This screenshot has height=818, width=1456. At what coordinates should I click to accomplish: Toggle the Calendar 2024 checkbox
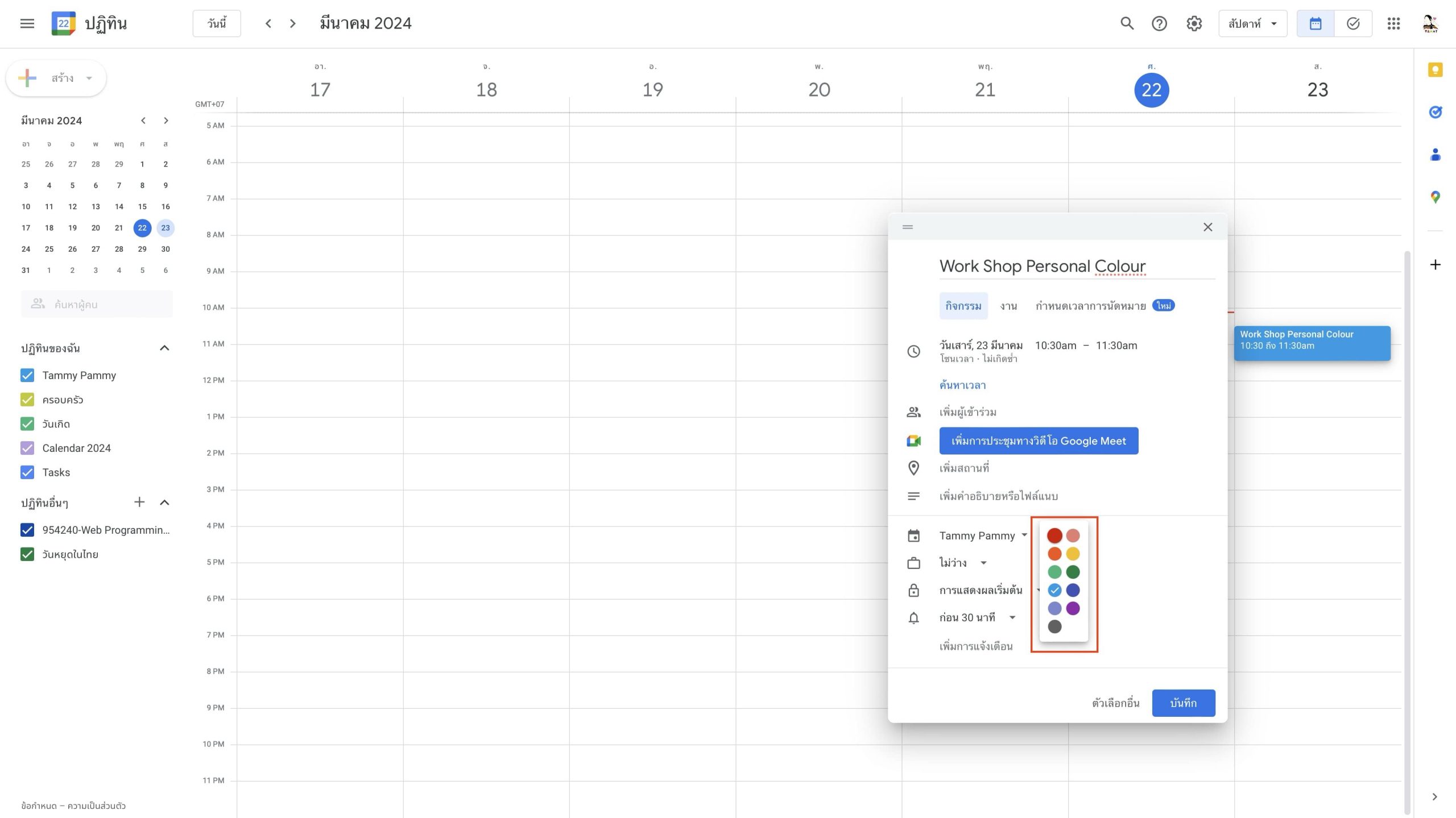[27, 448]
